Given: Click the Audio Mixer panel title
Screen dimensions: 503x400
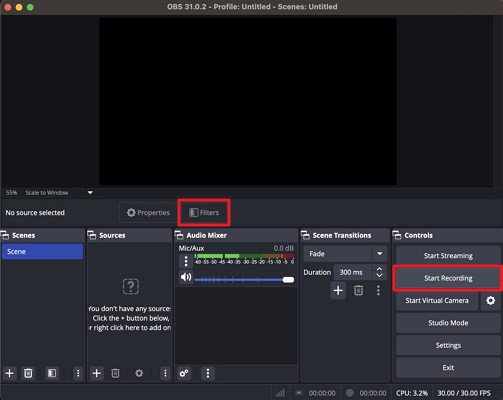Looking at the screenshot, I should (x=206, y=235).
